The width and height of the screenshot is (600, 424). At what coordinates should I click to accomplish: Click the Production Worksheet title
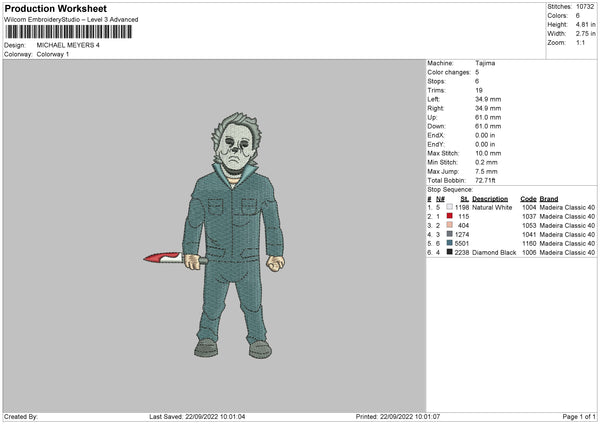[x=56, y=8]
